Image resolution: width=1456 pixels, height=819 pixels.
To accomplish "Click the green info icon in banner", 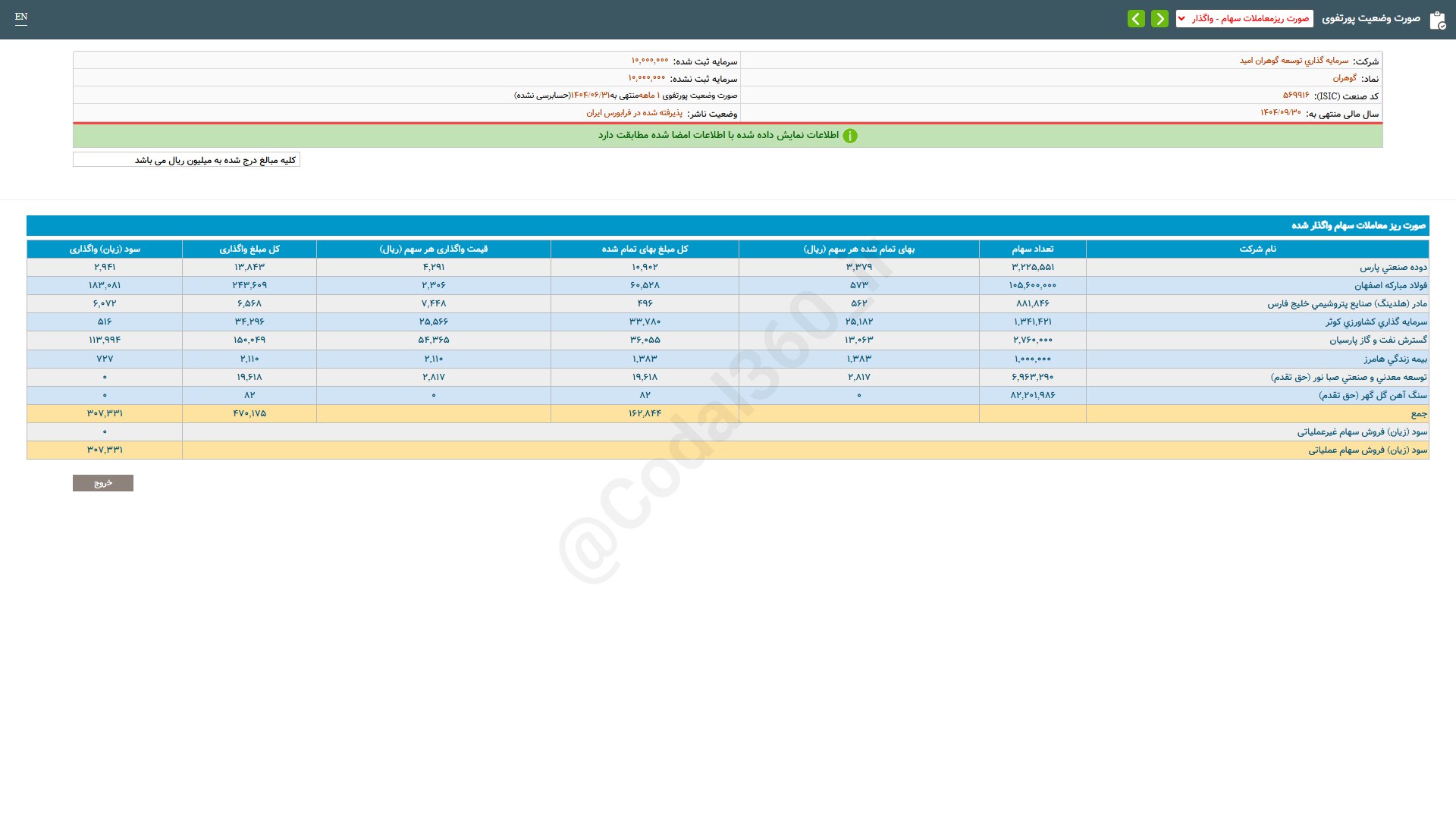I will [850, 136].
